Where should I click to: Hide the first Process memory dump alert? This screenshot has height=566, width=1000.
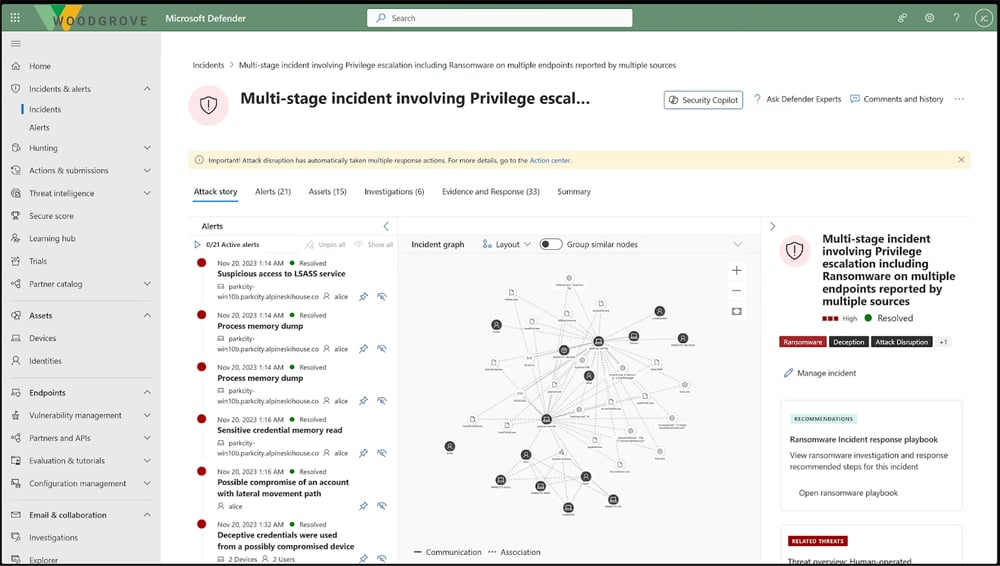click(x=382, y=349)
